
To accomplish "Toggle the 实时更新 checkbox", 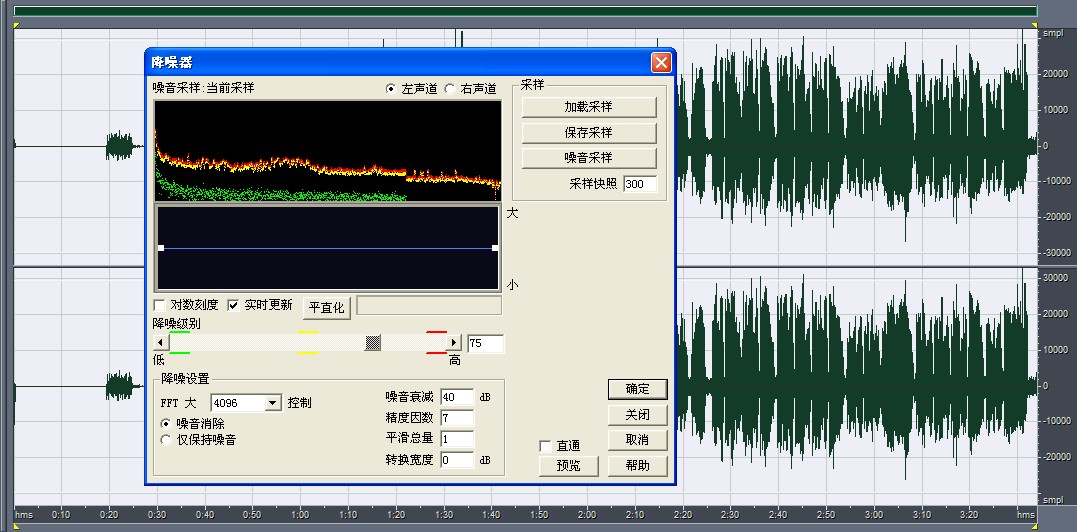I will tap(234, 305).
